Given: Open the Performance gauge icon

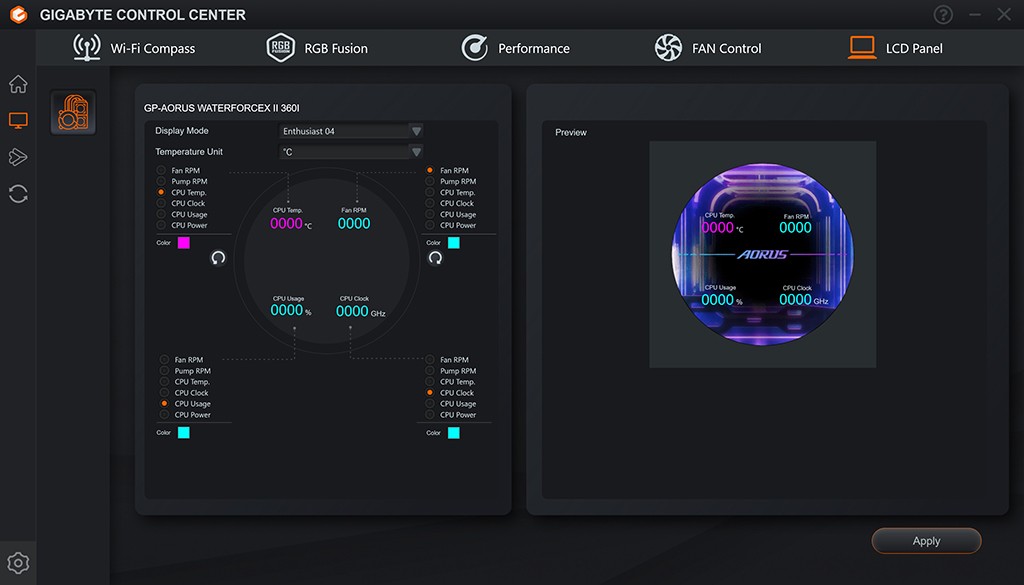Looking at the screenshot, I should click(x=474, y=48).
